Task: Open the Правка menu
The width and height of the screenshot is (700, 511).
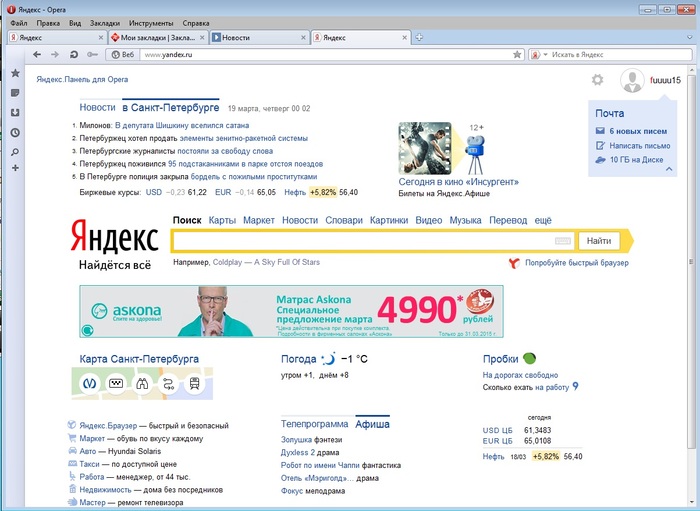Action: click(48, 23)
